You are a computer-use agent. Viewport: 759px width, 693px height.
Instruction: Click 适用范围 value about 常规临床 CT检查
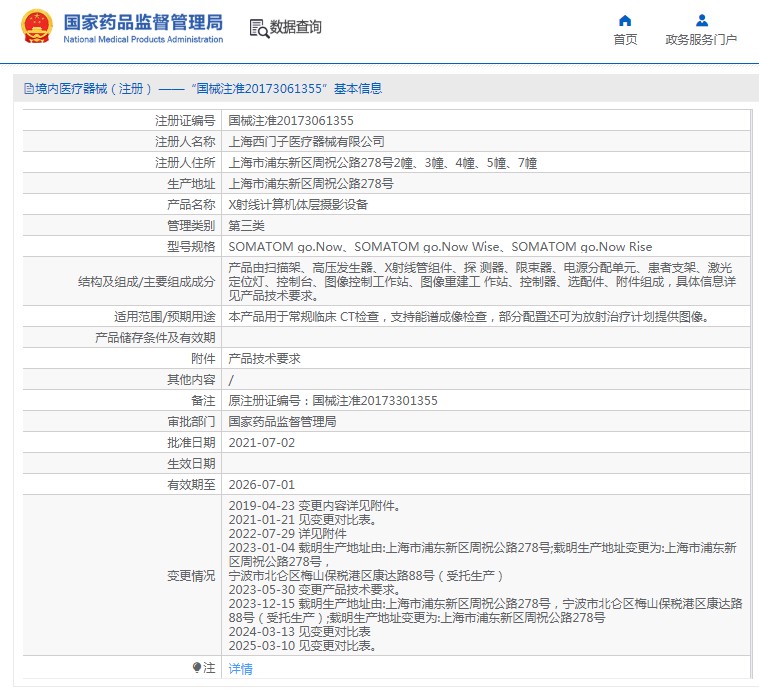(x=469, y=316)
